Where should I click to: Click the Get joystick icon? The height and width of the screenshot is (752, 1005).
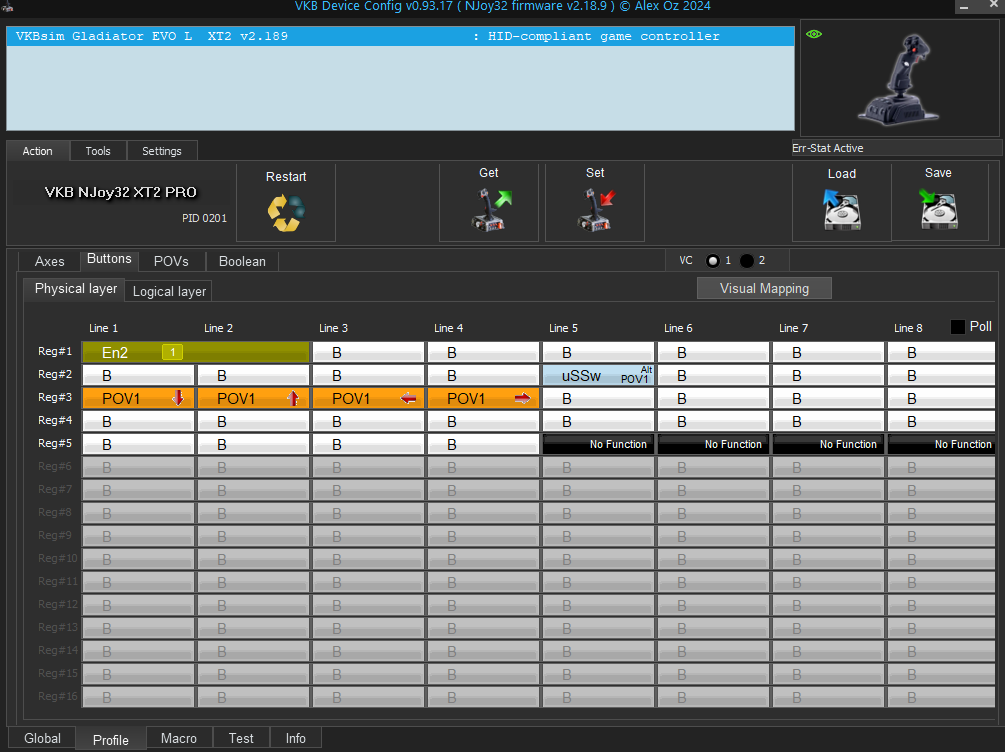point(492,210)
